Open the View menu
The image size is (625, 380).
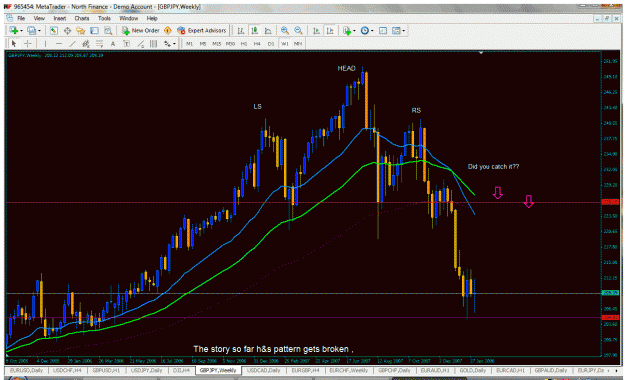point(39,18)
